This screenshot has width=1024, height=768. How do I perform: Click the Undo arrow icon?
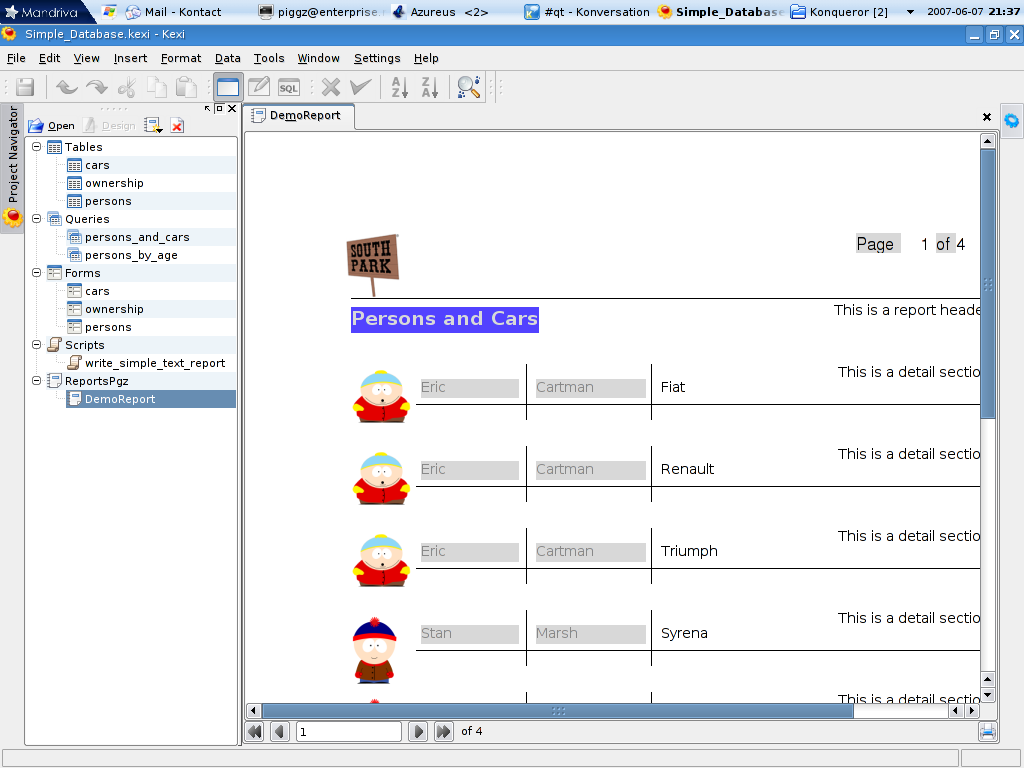[x=66, y=87]
